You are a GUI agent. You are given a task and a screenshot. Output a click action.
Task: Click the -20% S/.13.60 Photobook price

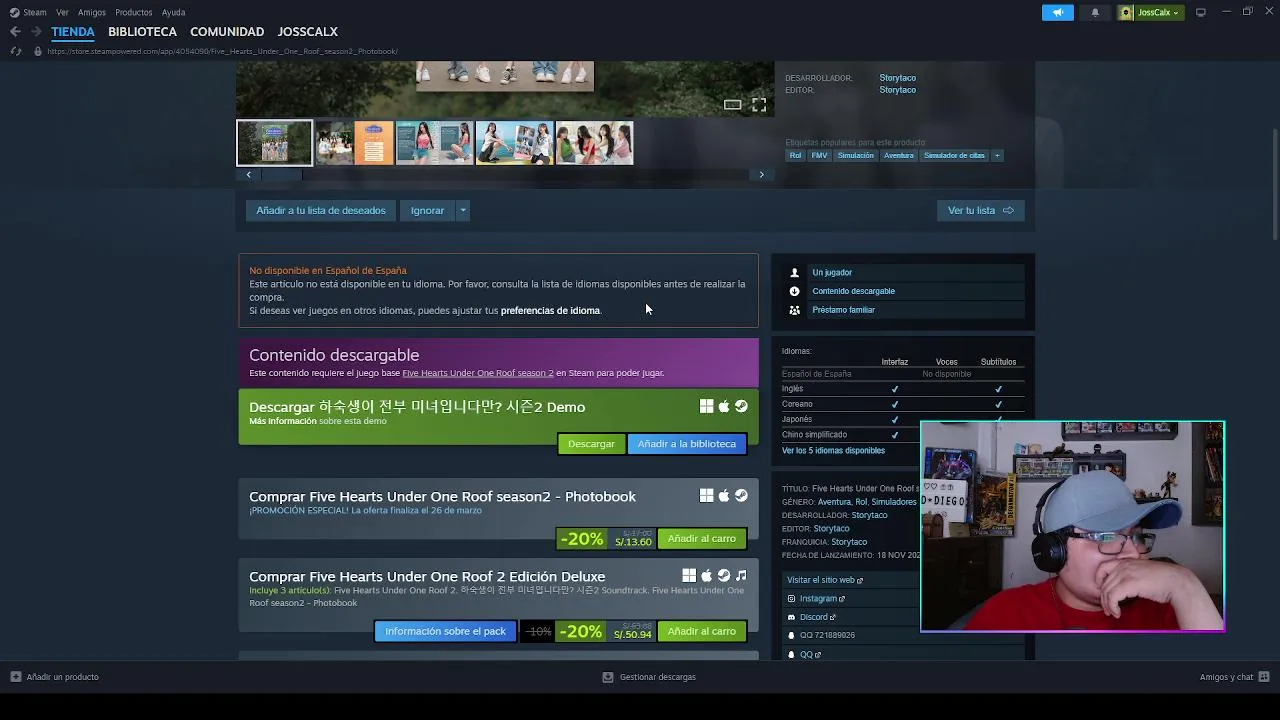(606, 538)
